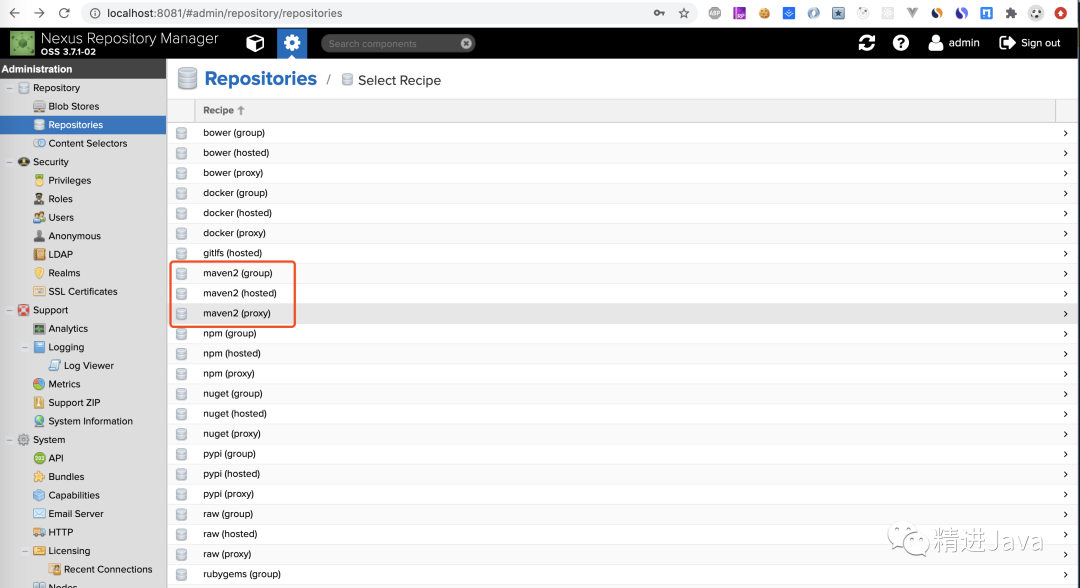The height and width of the screenshot is (588, 1080).
Task: Clear the search components field
Action: point(466,43)
